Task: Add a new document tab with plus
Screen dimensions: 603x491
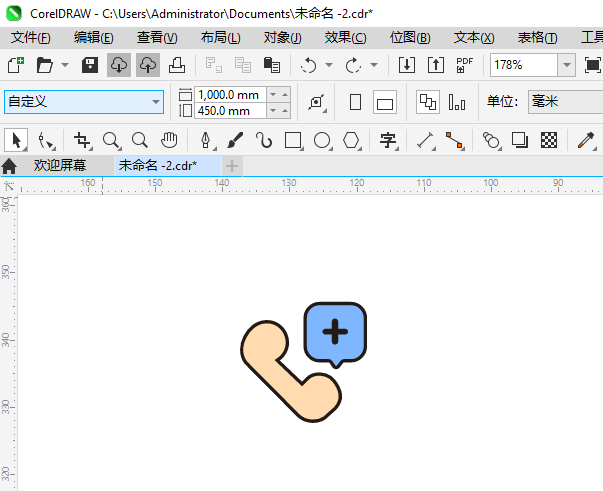Action: (x=232, y=166)
